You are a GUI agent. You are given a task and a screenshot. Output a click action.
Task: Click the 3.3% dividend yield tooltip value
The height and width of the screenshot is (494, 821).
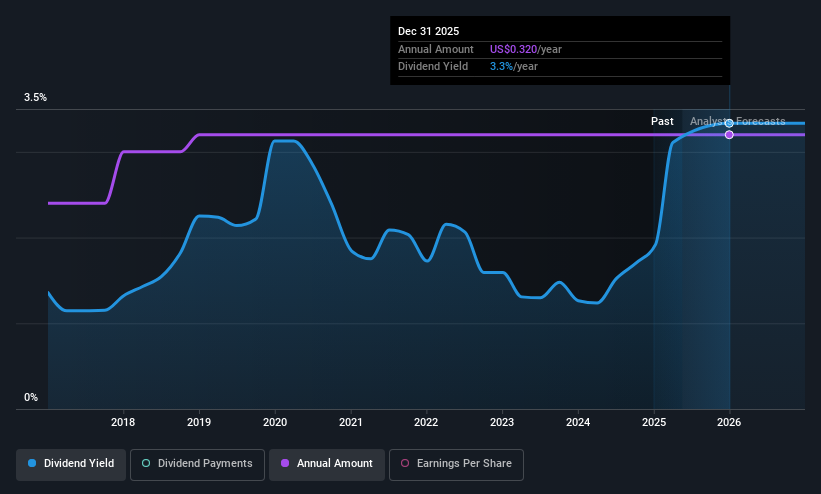coord(501,67)
